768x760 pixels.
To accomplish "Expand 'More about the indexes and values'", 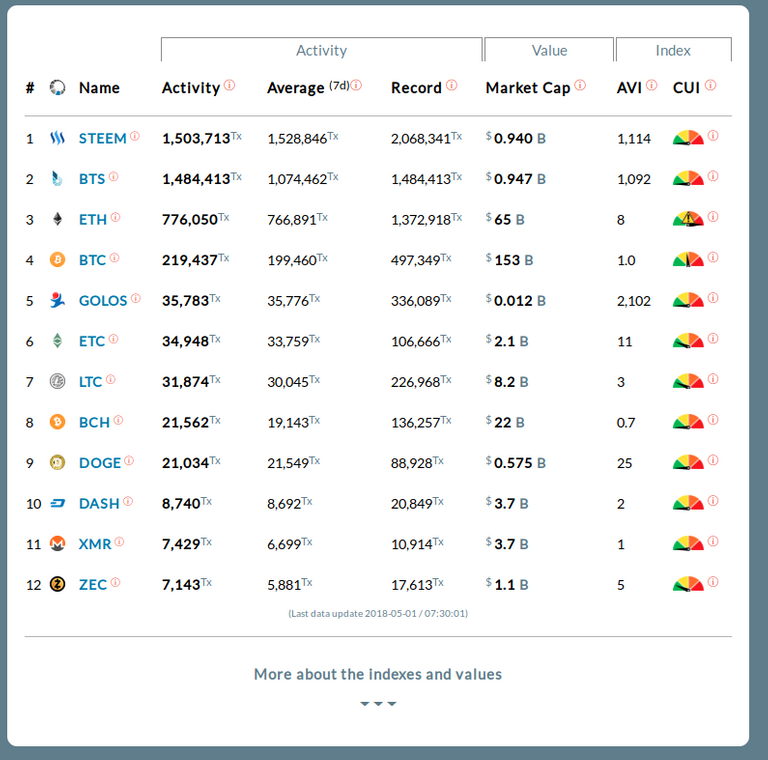I will point(378,674).
